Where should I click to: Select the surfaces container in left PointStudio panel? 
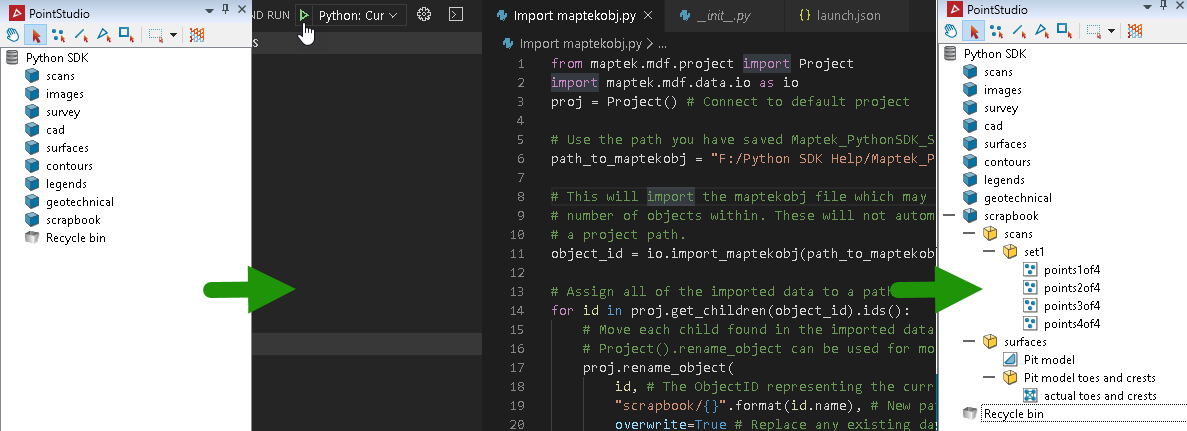pos(67,148)
